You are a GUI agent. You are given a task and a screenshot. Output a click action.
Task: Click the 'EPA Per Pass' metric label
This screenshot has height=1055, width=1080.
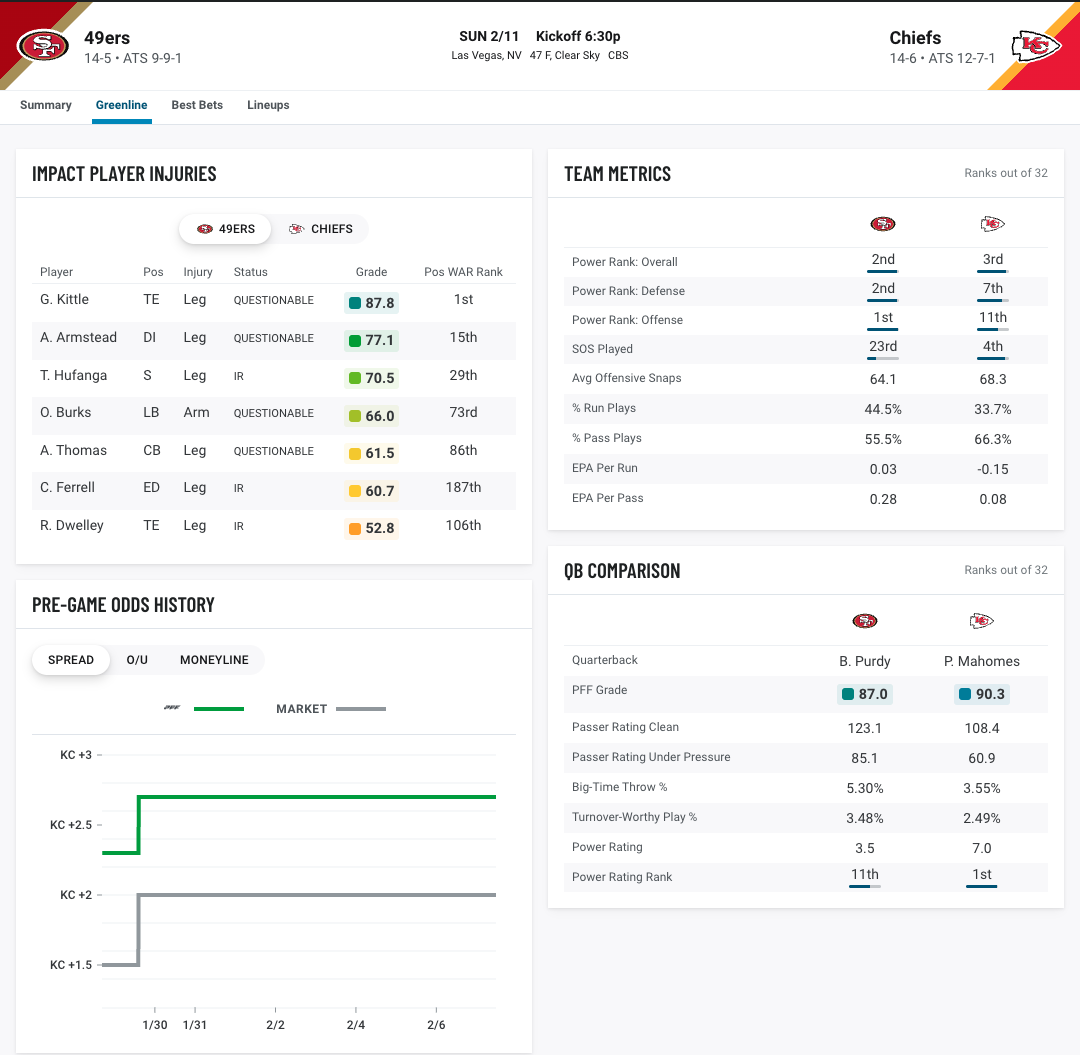pos(608,498)
